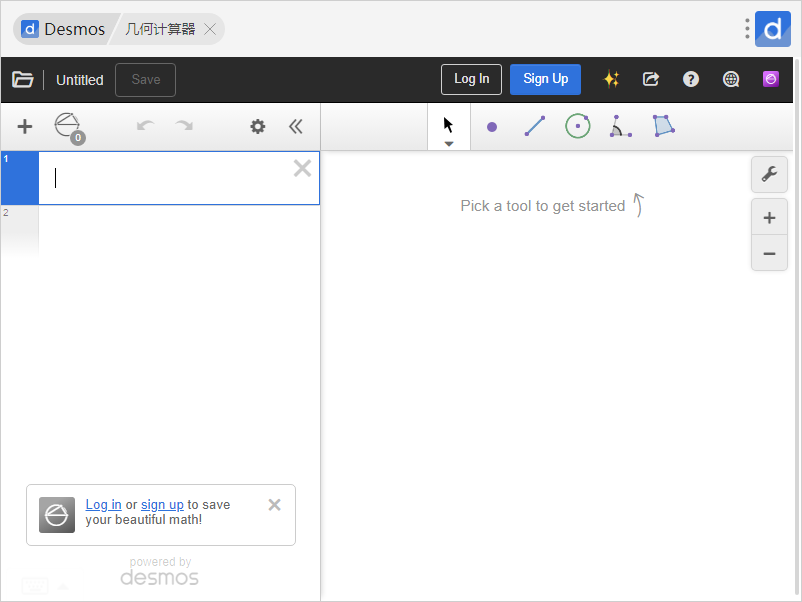
Task: Open the add item plus menu
Action: pyautogui.click(x=25, y=126)
